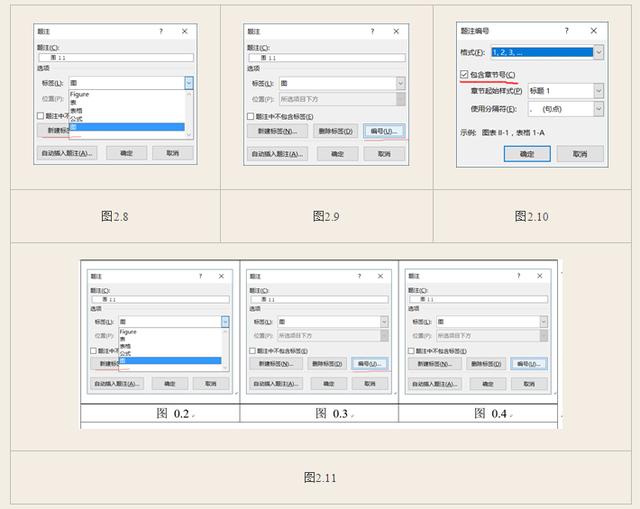Click the 标签 dropdown arrow in the 图 0.2 dialog
This screenshot has height=509, width=640.
225,322
